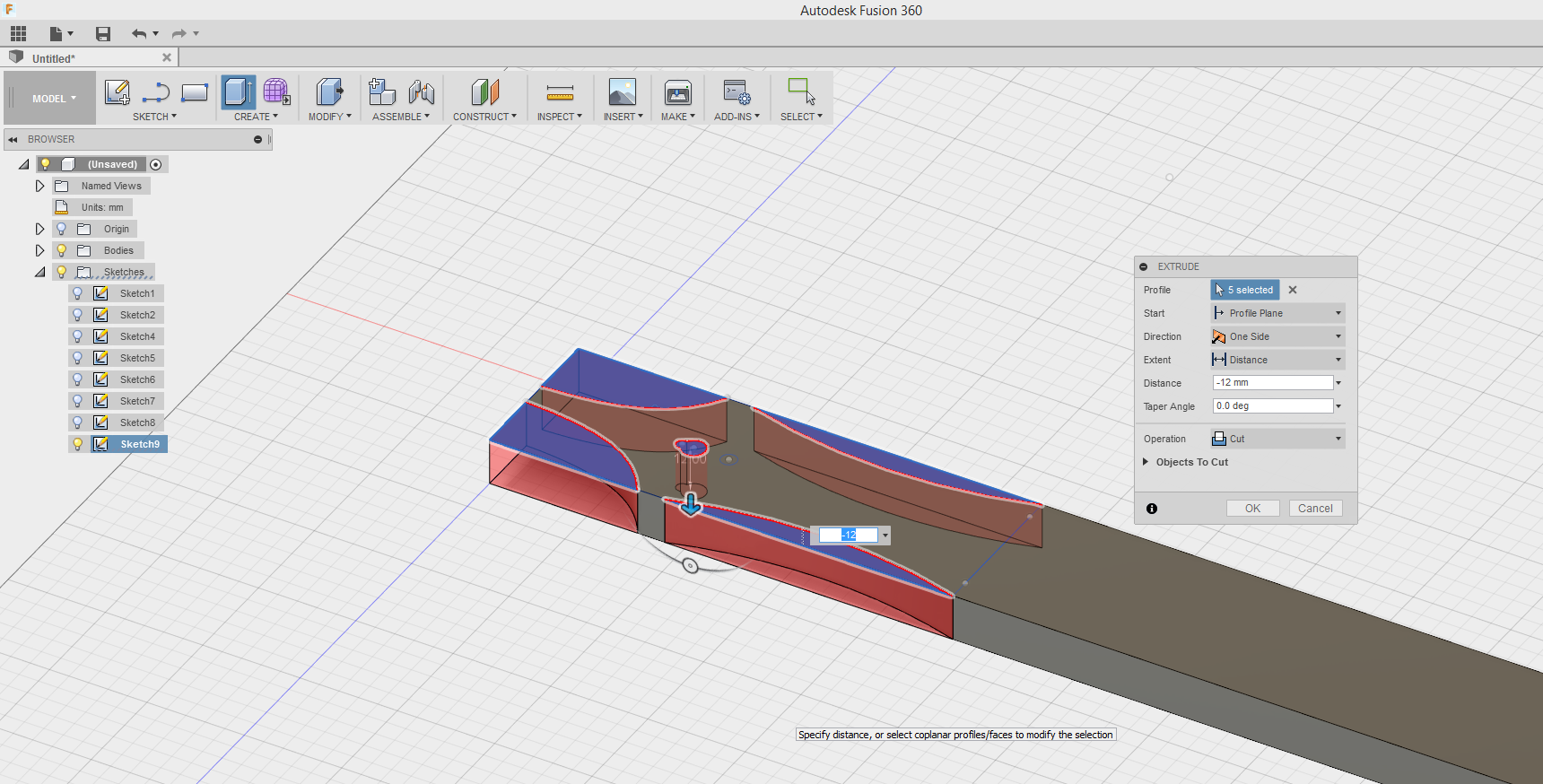
Task: Click the Add-Ins scripts icon
Action: 737,91
